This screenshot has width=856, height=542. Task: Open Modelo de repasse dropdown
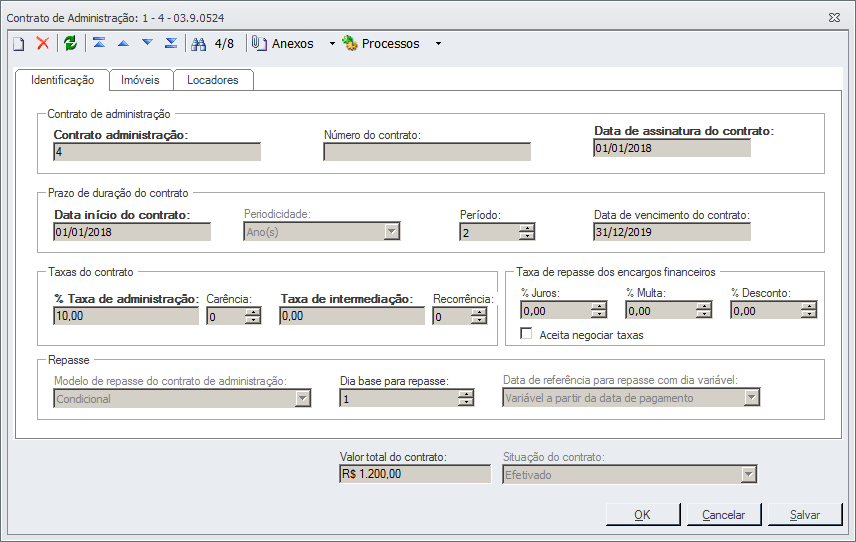(x=302, y=398)
